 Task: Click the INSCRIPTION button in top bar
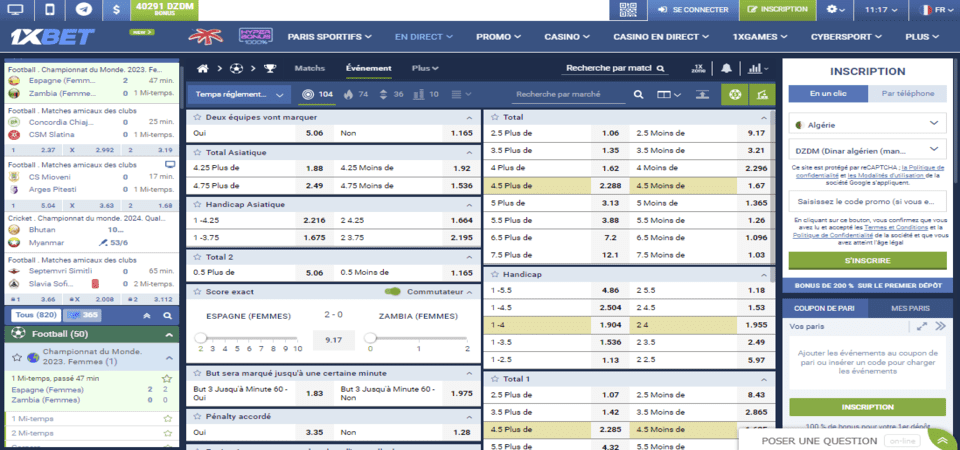pyautogui.click(x=778, y=10)
